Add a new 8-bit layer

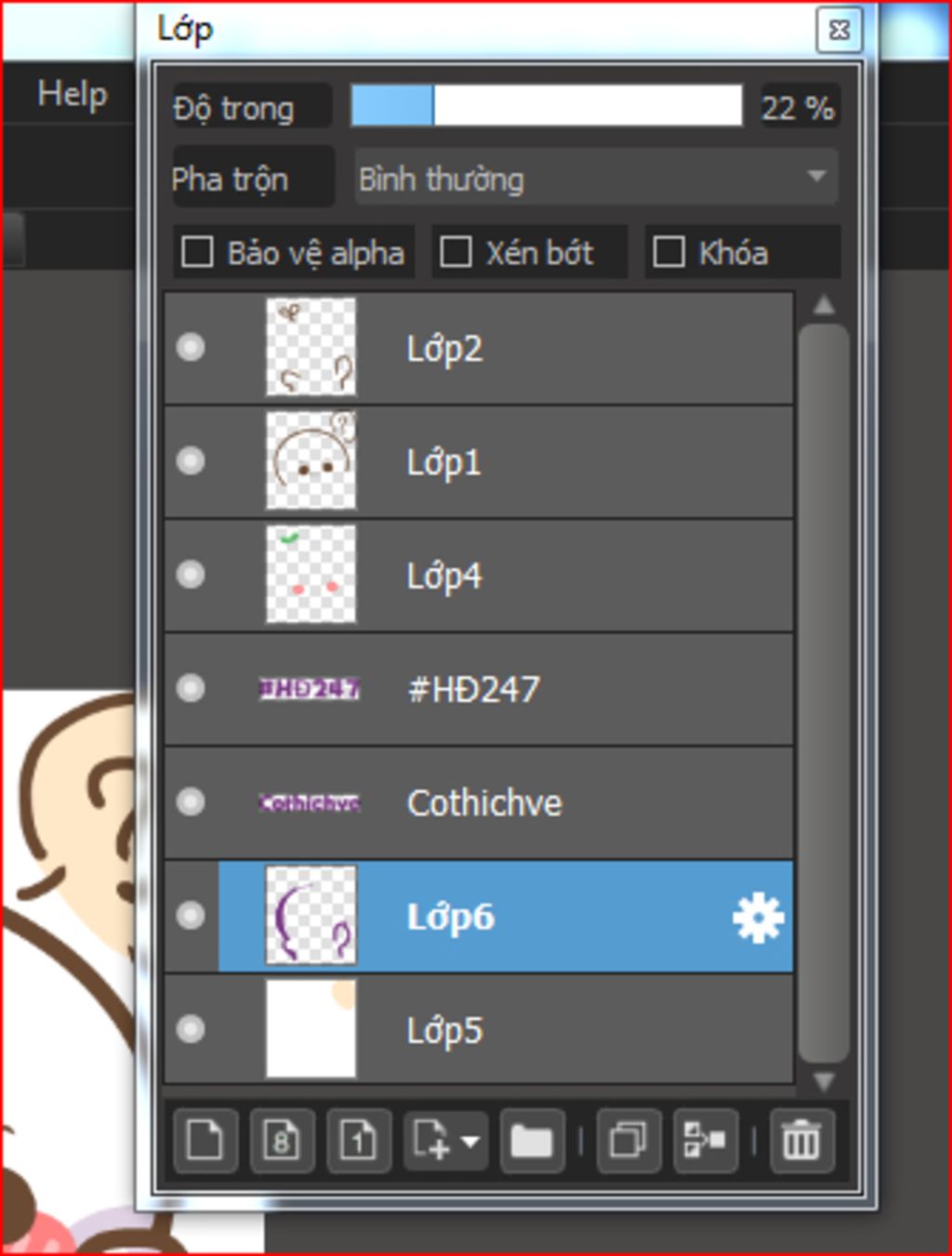(x=282, y=1140)
